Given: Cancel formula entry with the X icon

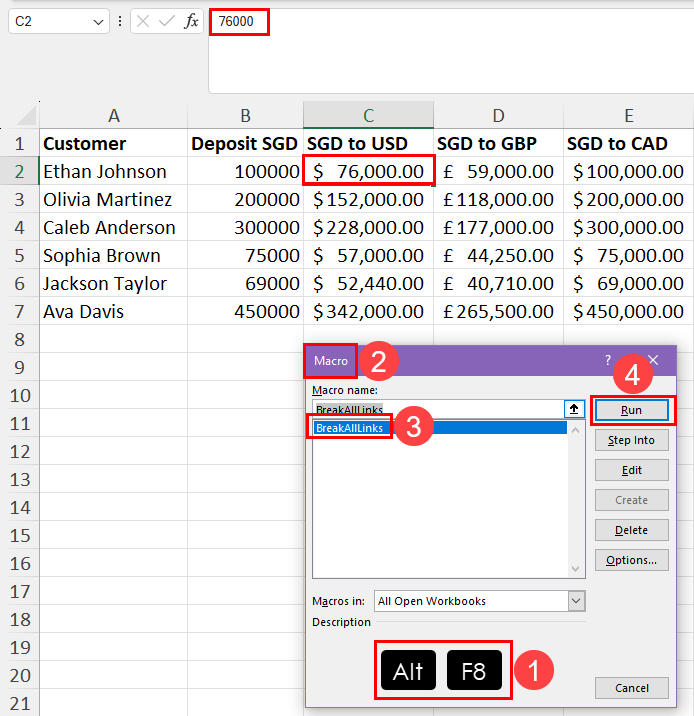Looking at the screenshot, I should (143, 21).
